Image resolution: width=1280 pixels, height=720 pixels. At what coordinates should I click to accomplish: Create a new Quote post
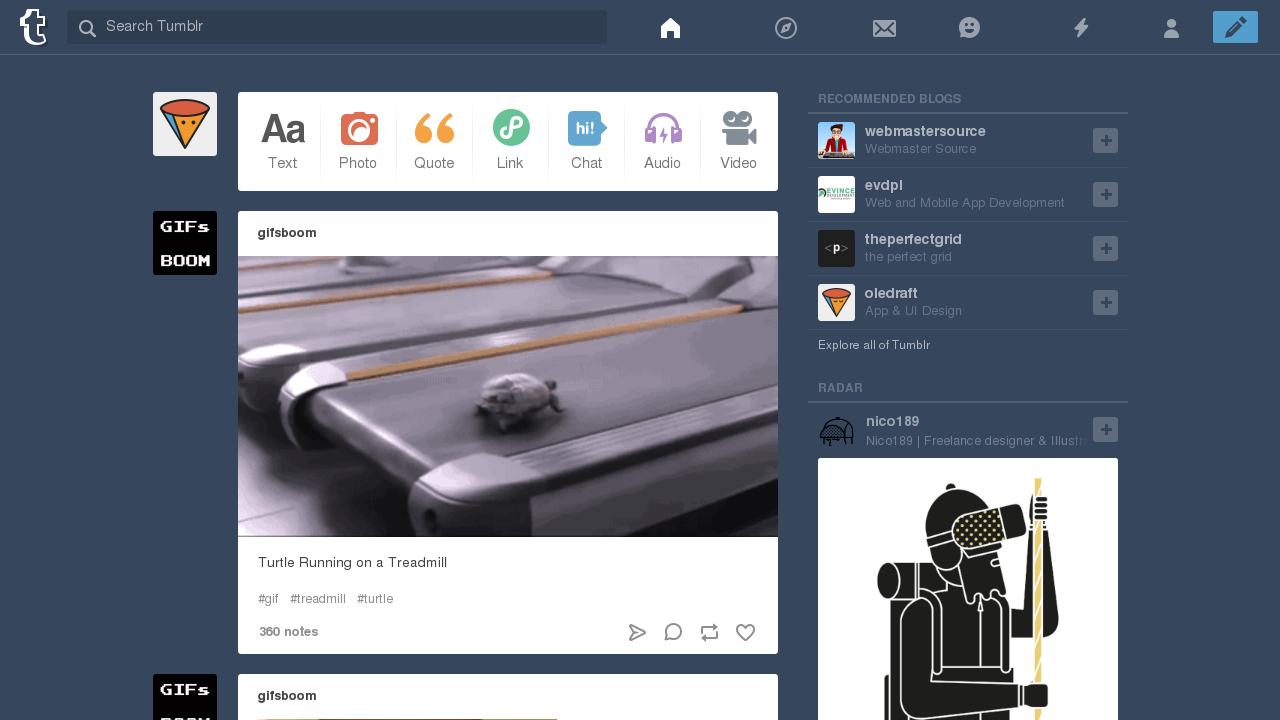(x=434, y=141)
